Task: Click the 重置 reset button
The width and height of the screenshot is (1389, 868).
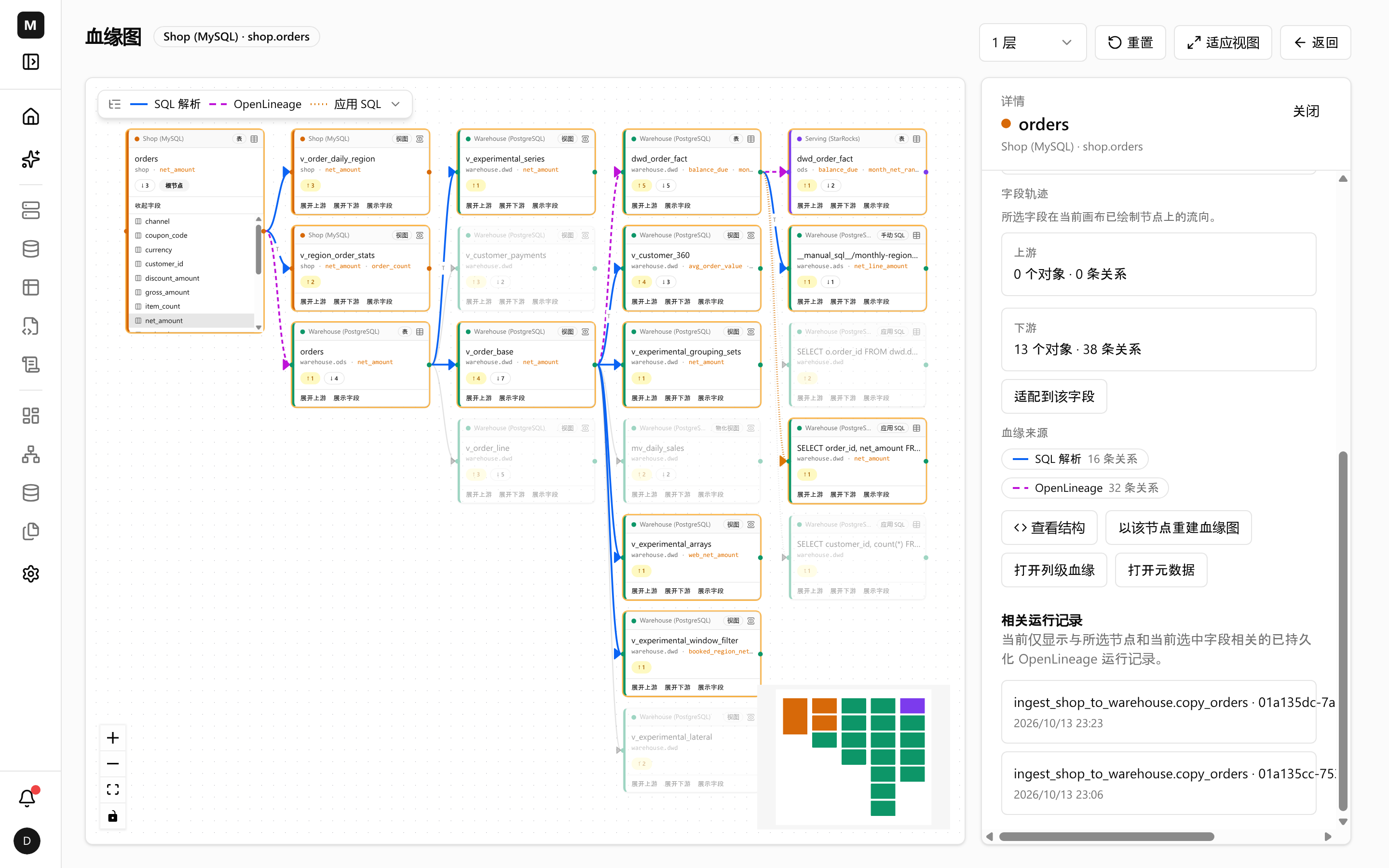Action: [1130, 42]
